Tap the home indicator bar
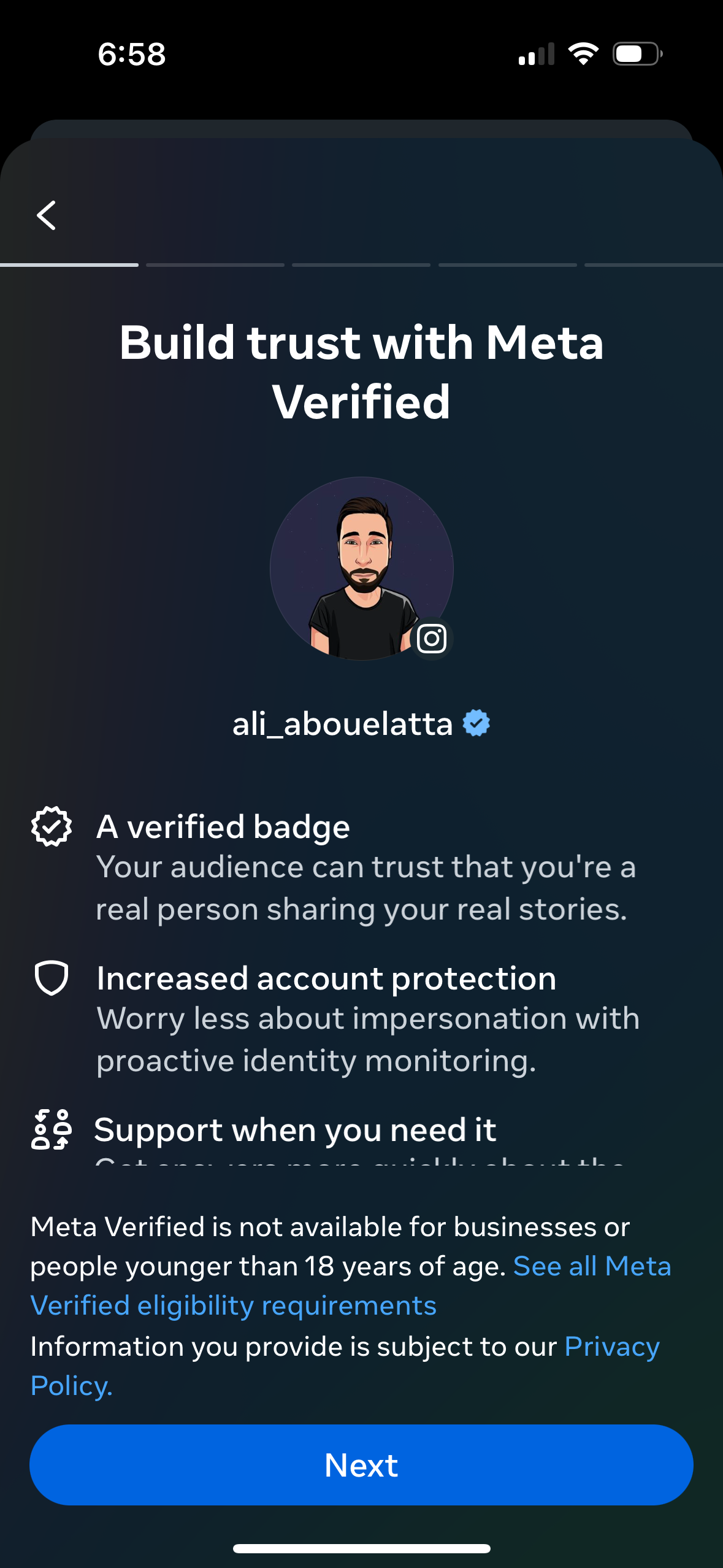The image size is (723, 1568). pos(361,1548)
